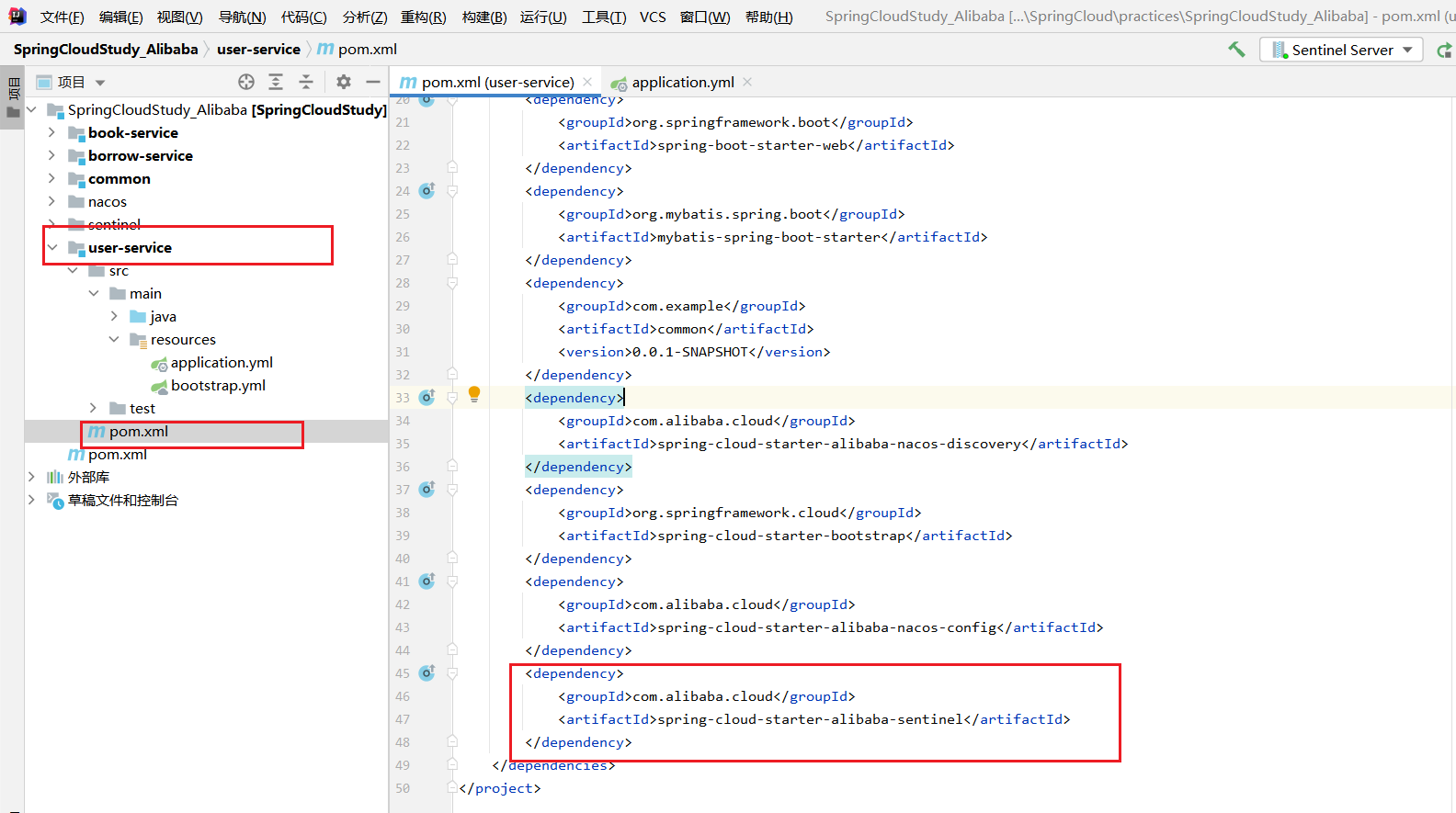Switch to application.yml tab
The image size is (1456, 813).
click(682, 83)
